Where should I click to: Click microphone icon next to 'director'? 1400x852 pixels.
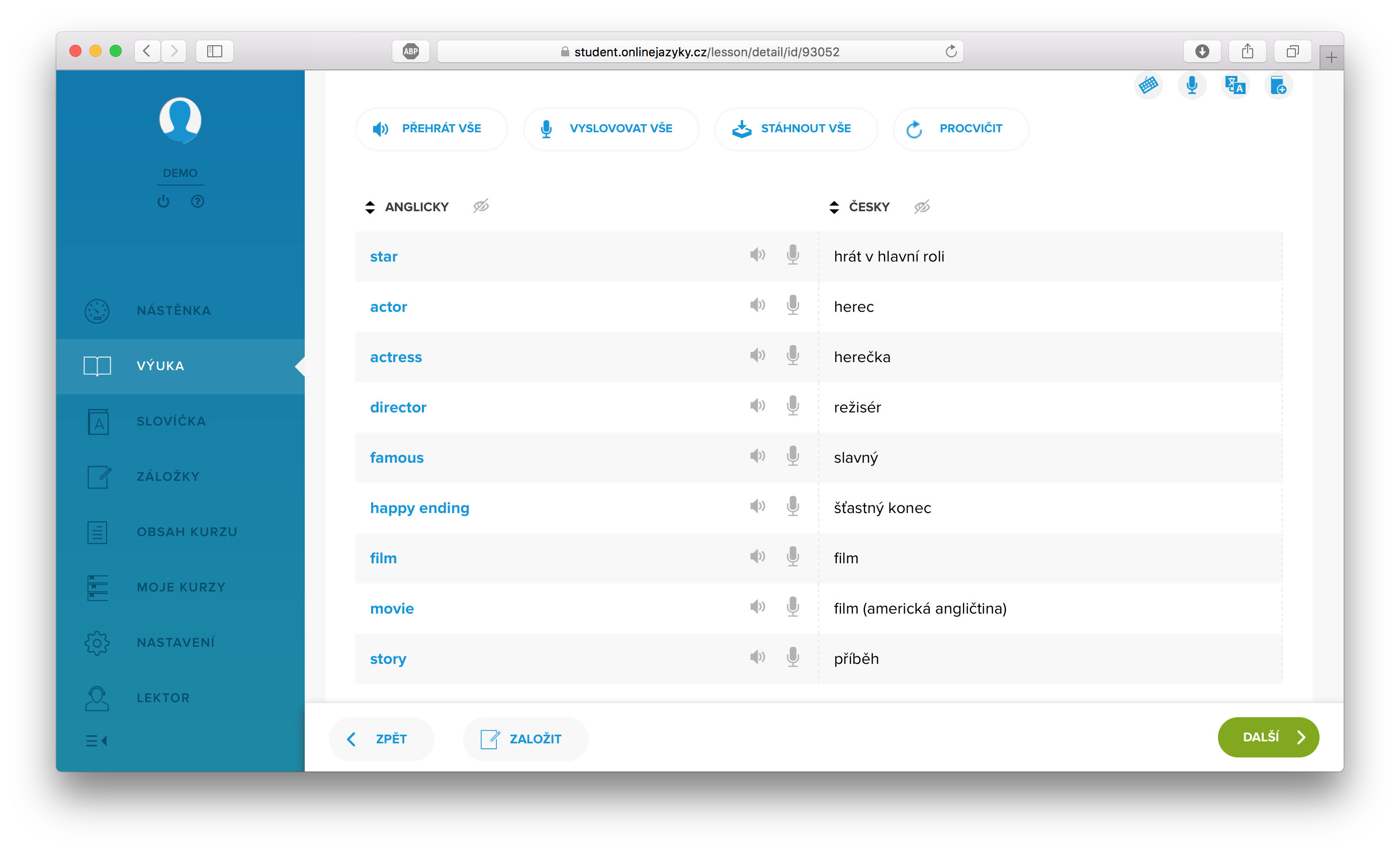click(793, 406)
